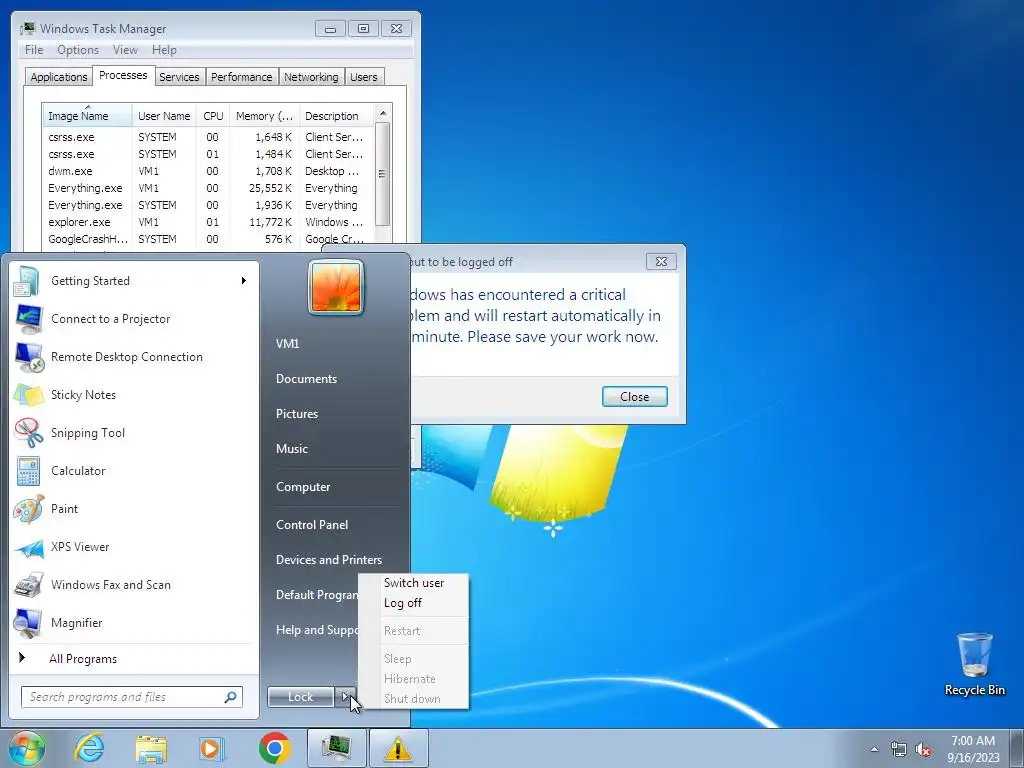Open Windows Explorer folder on taskbar

point(151,748)
